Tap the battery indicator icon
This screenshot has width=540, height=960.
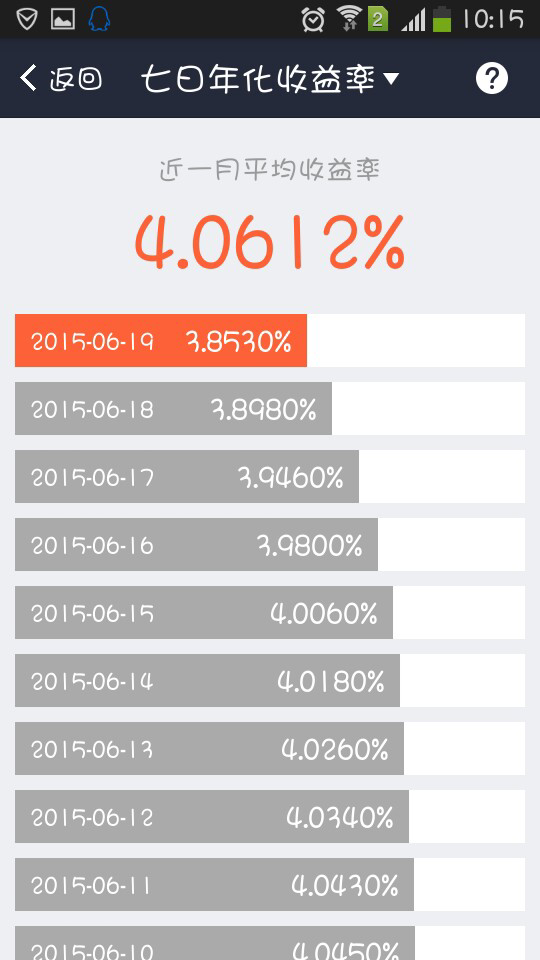pyautogui.click(x=441, y=18)
